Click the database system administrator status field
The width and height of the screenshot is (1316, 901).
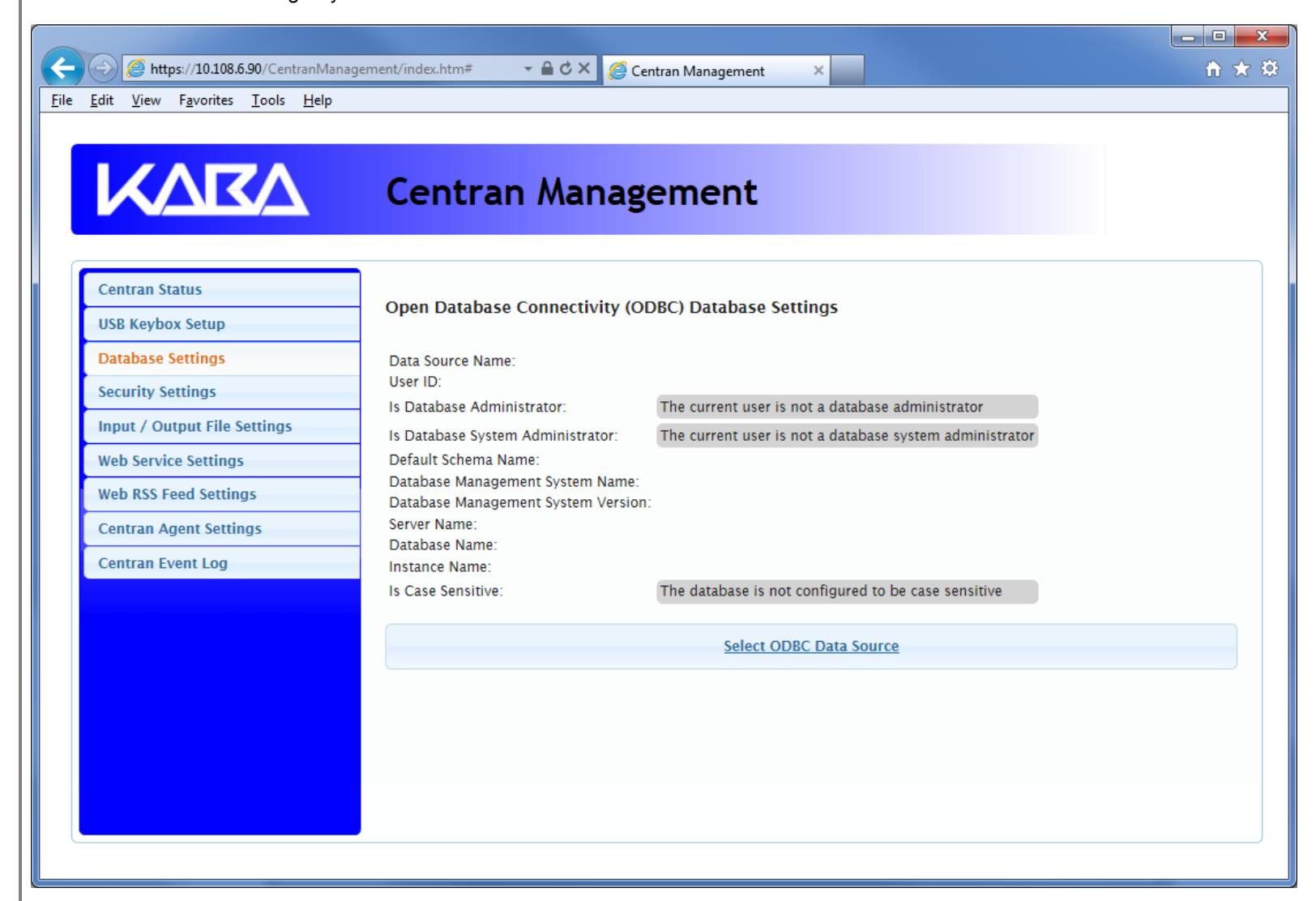[x=847, y=436]
